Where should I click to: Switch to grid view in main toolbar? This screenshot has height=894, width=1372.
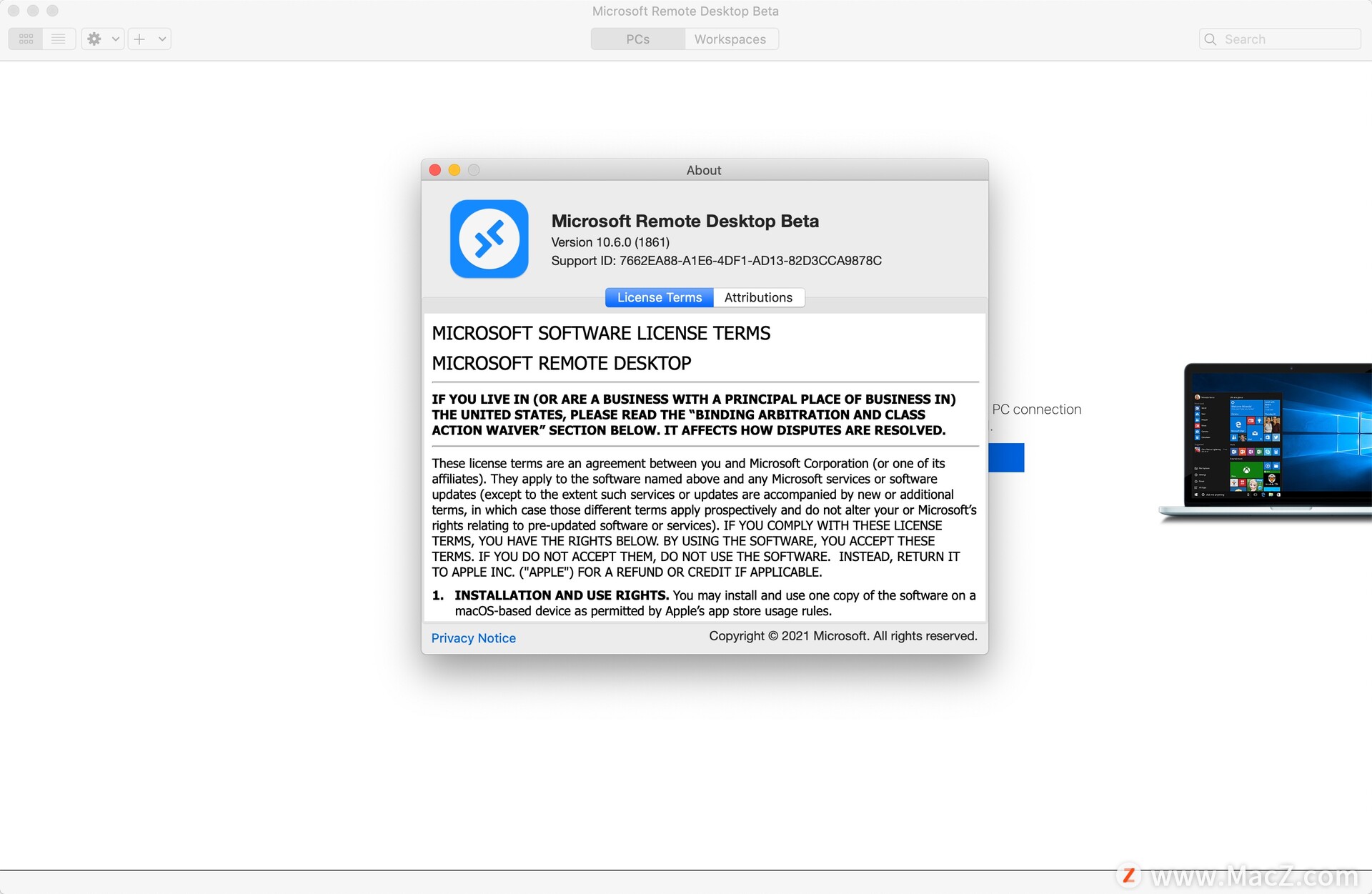(x=26, y=39)
